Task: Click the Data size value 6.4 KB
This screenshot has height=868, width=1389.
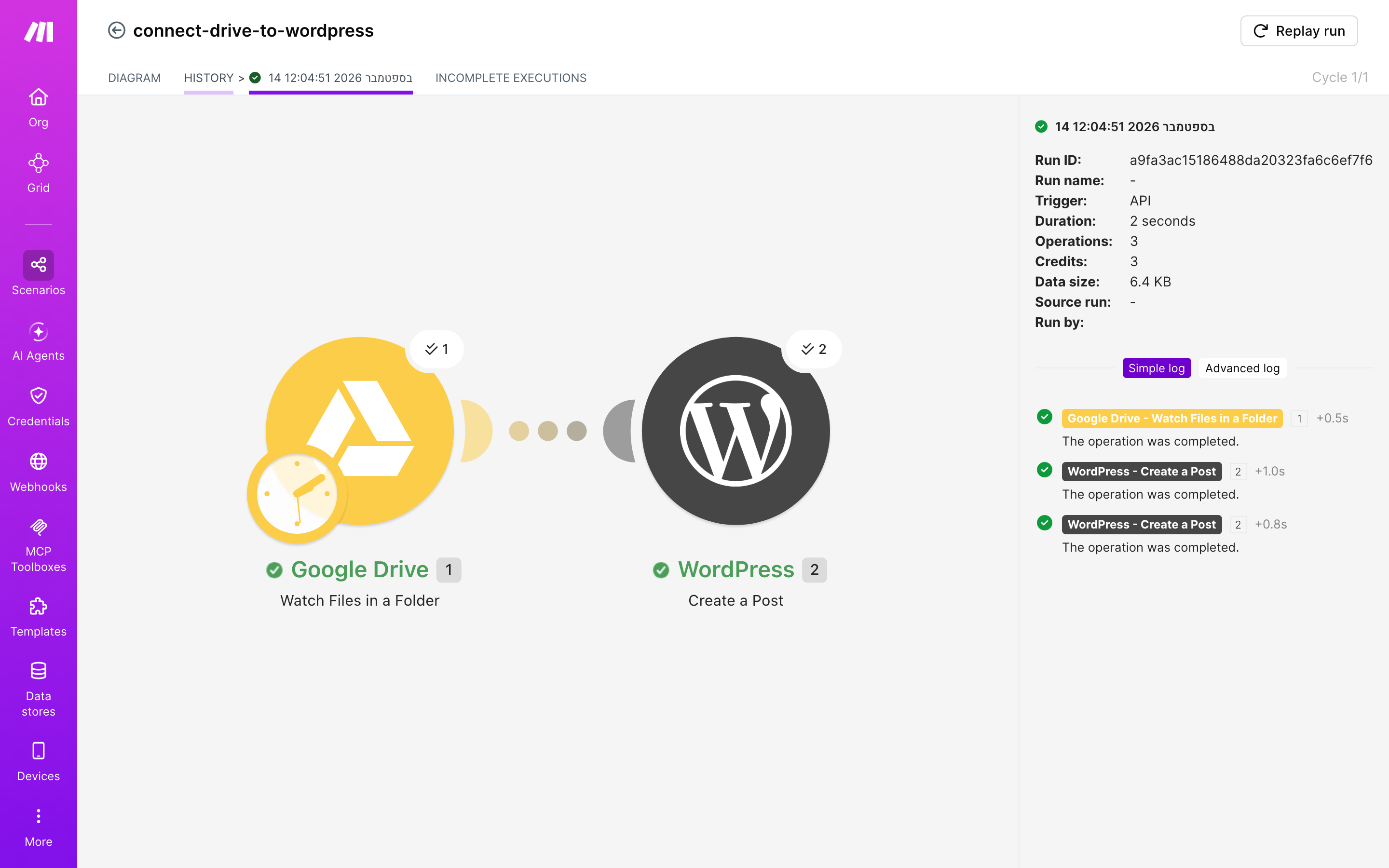Action: pos(1150,282)
